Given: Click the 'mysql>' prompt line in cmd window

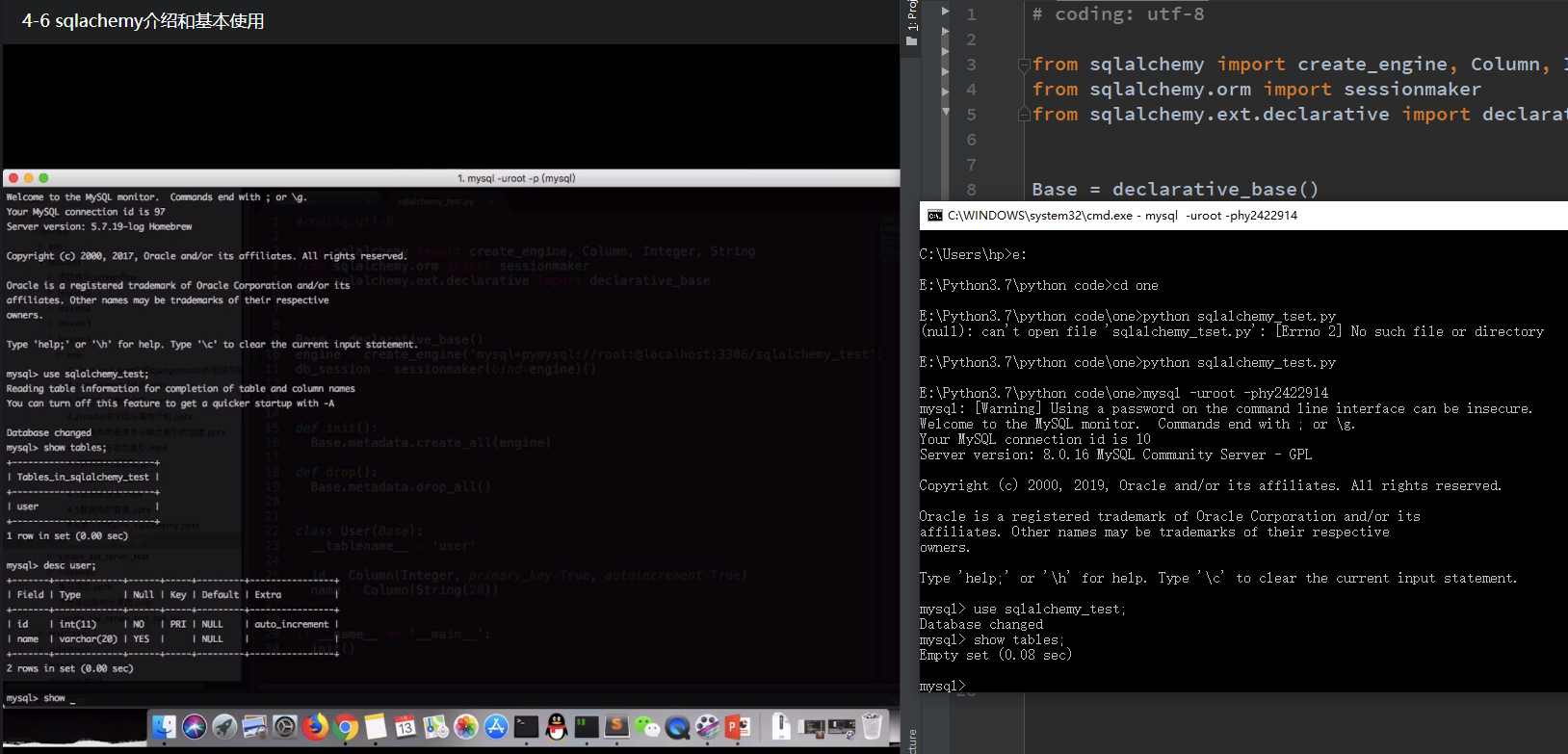Looking at the screenshot, I should [942, 686].
